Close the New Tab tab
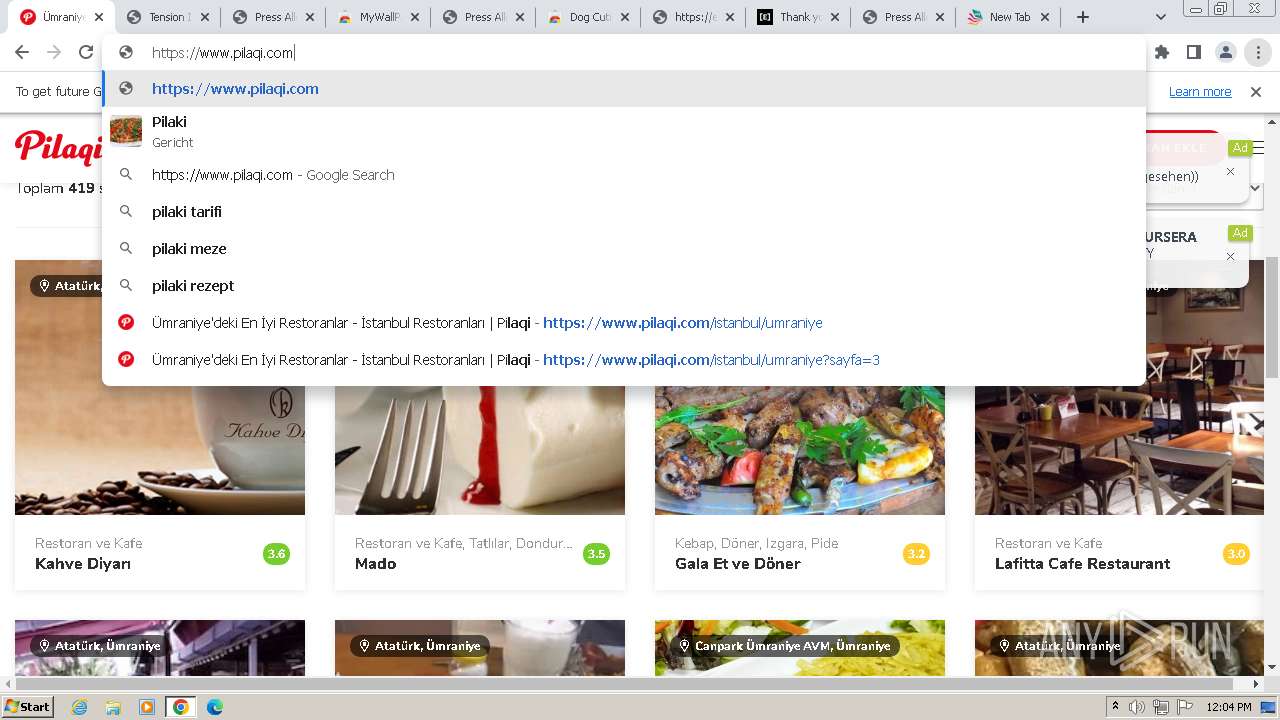Image resolution: width=1280 pixels, height=720 pixels. (1044, 17)
